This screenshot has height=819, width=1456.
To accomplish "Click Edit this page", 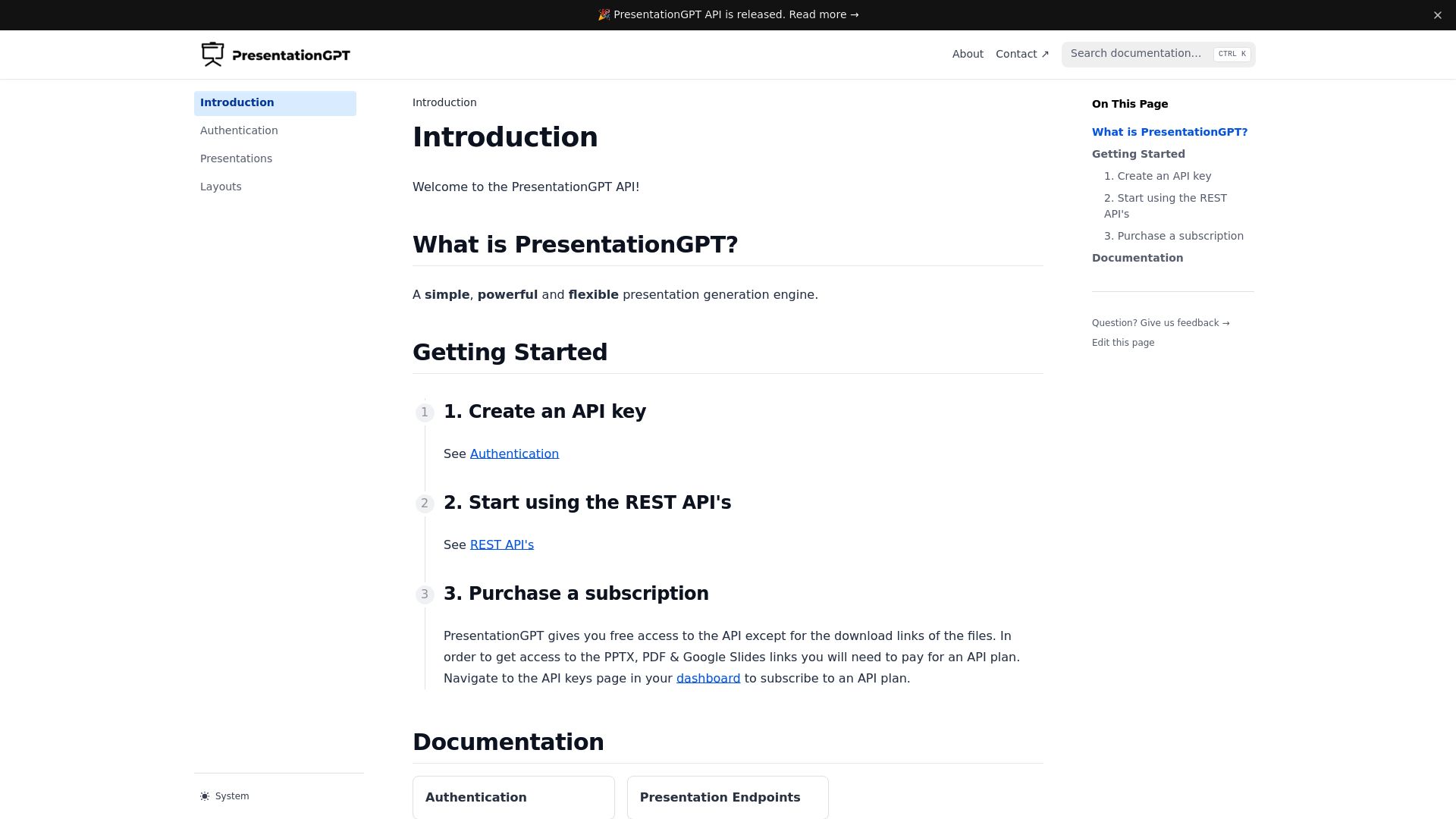I will [1122, 342].
